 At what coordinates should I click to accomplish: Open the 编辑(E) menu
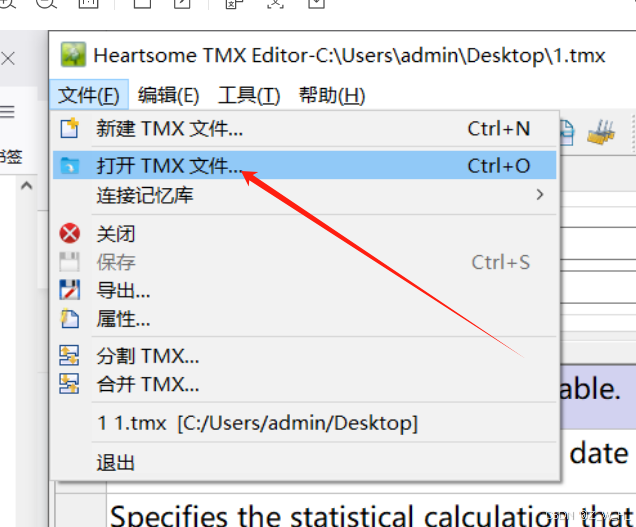(x=168, y=96)
